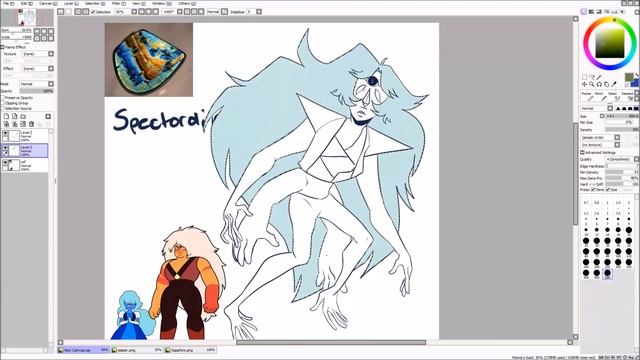
Task: Select the Select pen tool
Action: pyautogui.click(x=613, y=96)
